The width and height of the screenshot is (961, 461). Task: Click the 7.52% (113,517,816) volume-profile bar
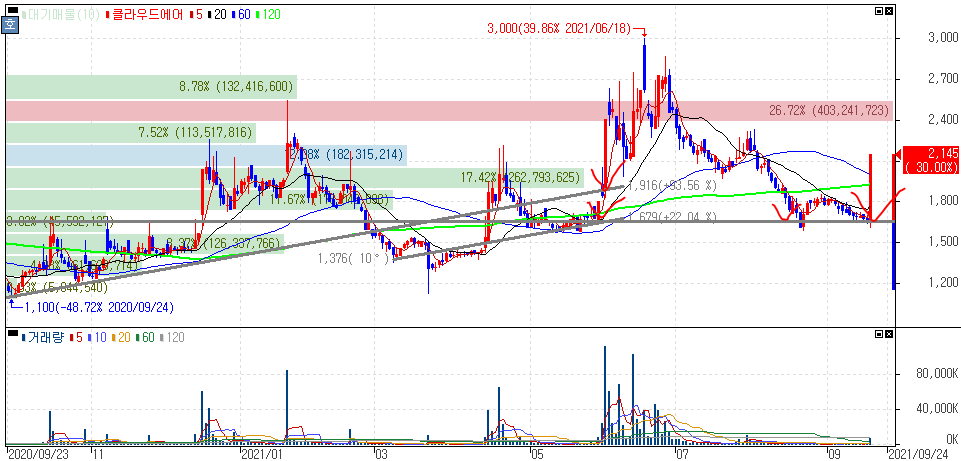131,133
